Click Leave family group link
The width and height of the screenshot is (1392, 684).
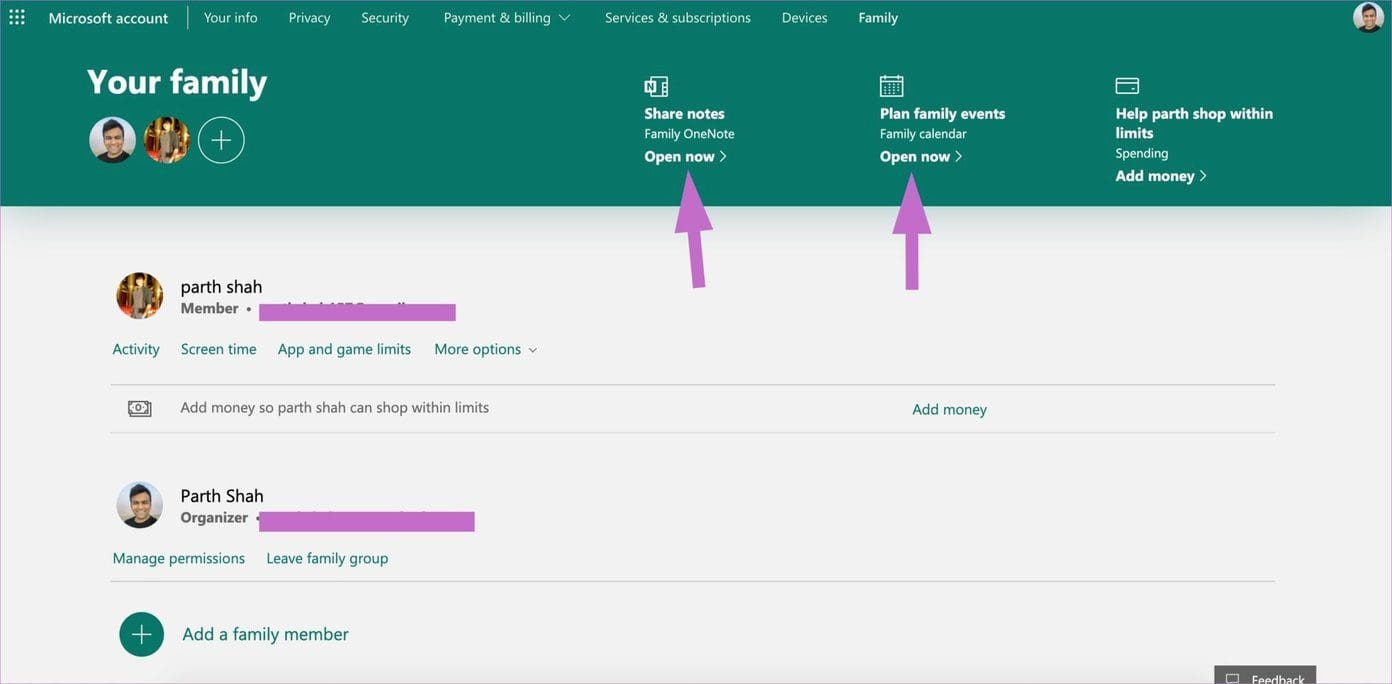click(x=327, y=558)
